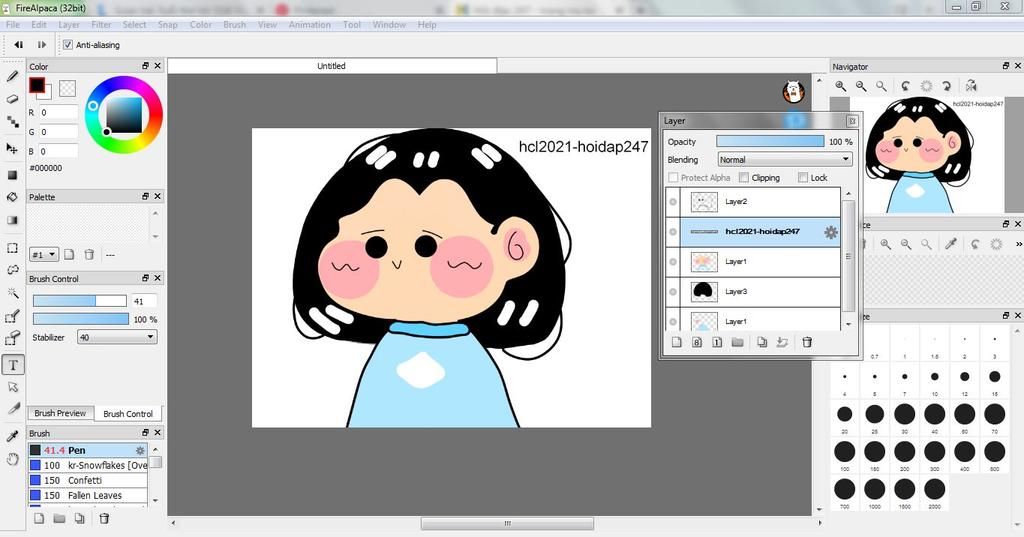The width and height of the screenshot is (1024, 537).
Task: Select the Fallen Leaves brush
Action: click(x=88, y=495)
